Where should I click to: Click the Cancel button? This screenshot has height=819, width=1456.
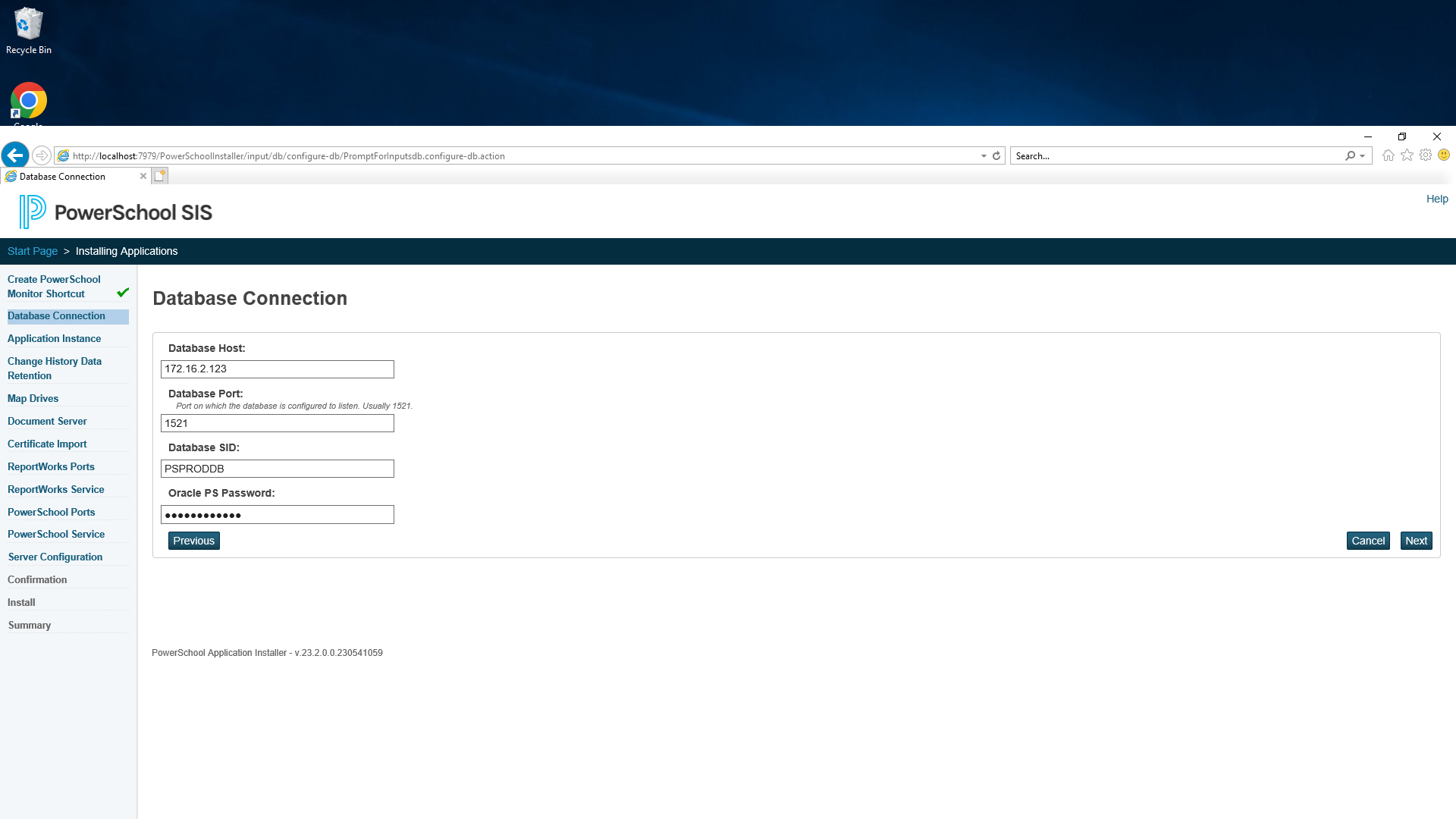tap(1368, 541)
